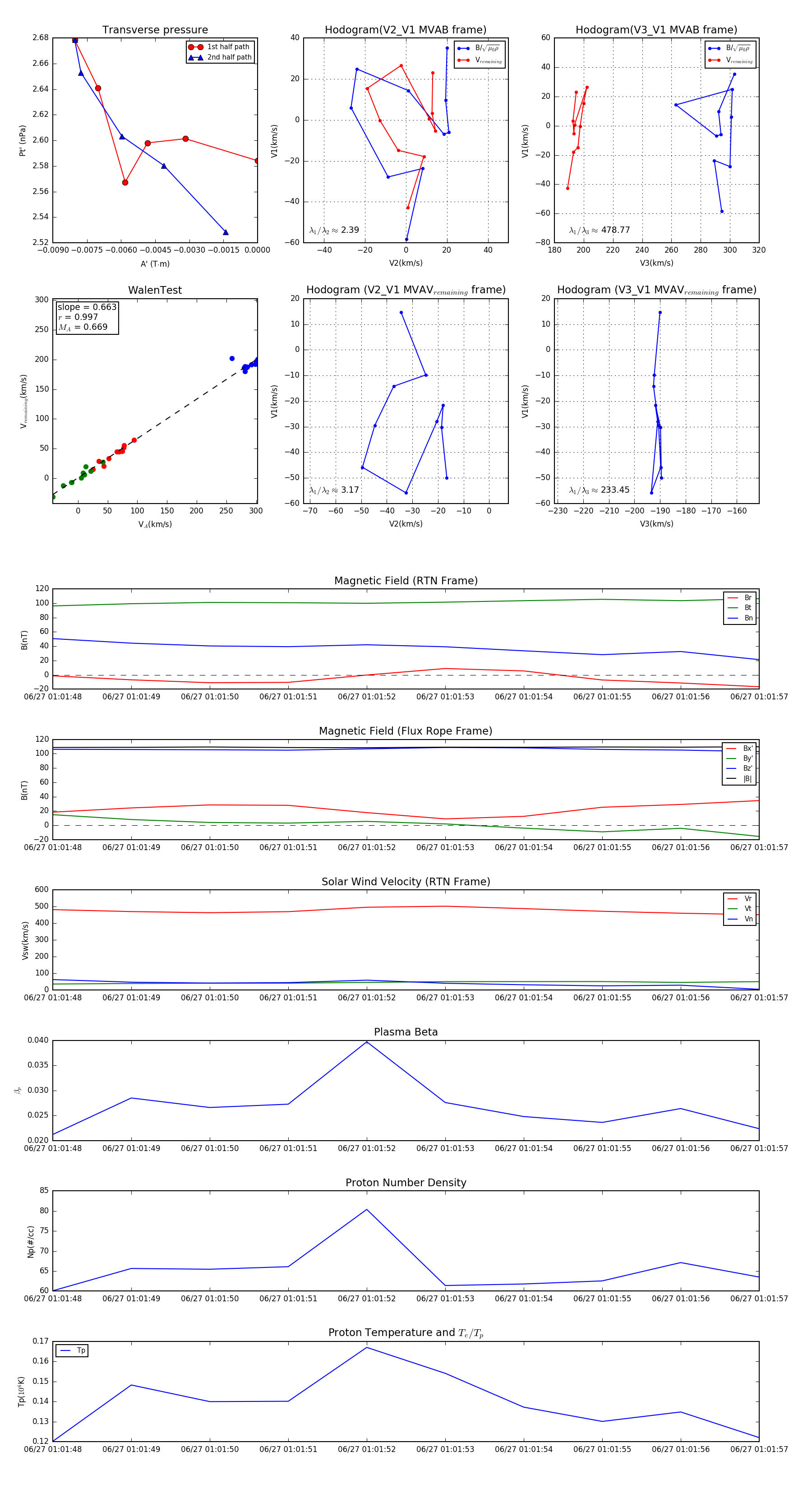Click the "Plasma Beta" plot title
Screen dimensions: 812x1489
click(405, 1032)
